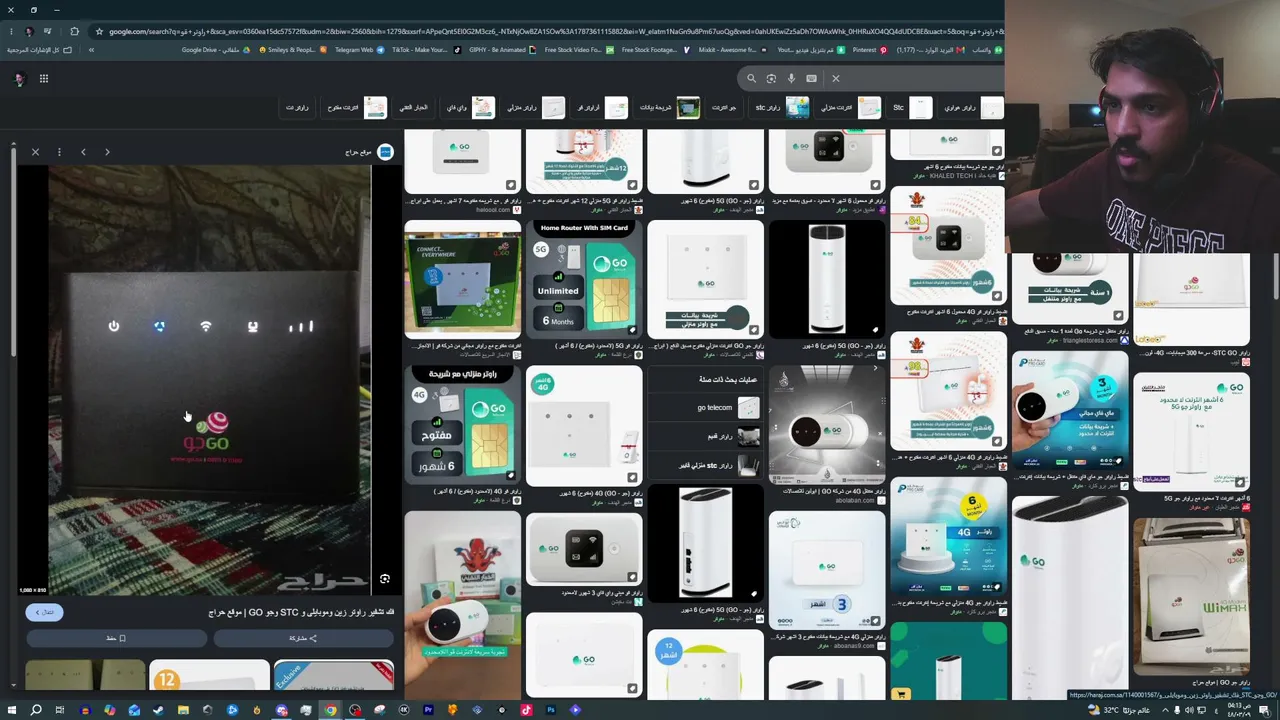Expand the hidden bookmarks chevron
This screenshot has height=720, width=1280.
[91, 50]
